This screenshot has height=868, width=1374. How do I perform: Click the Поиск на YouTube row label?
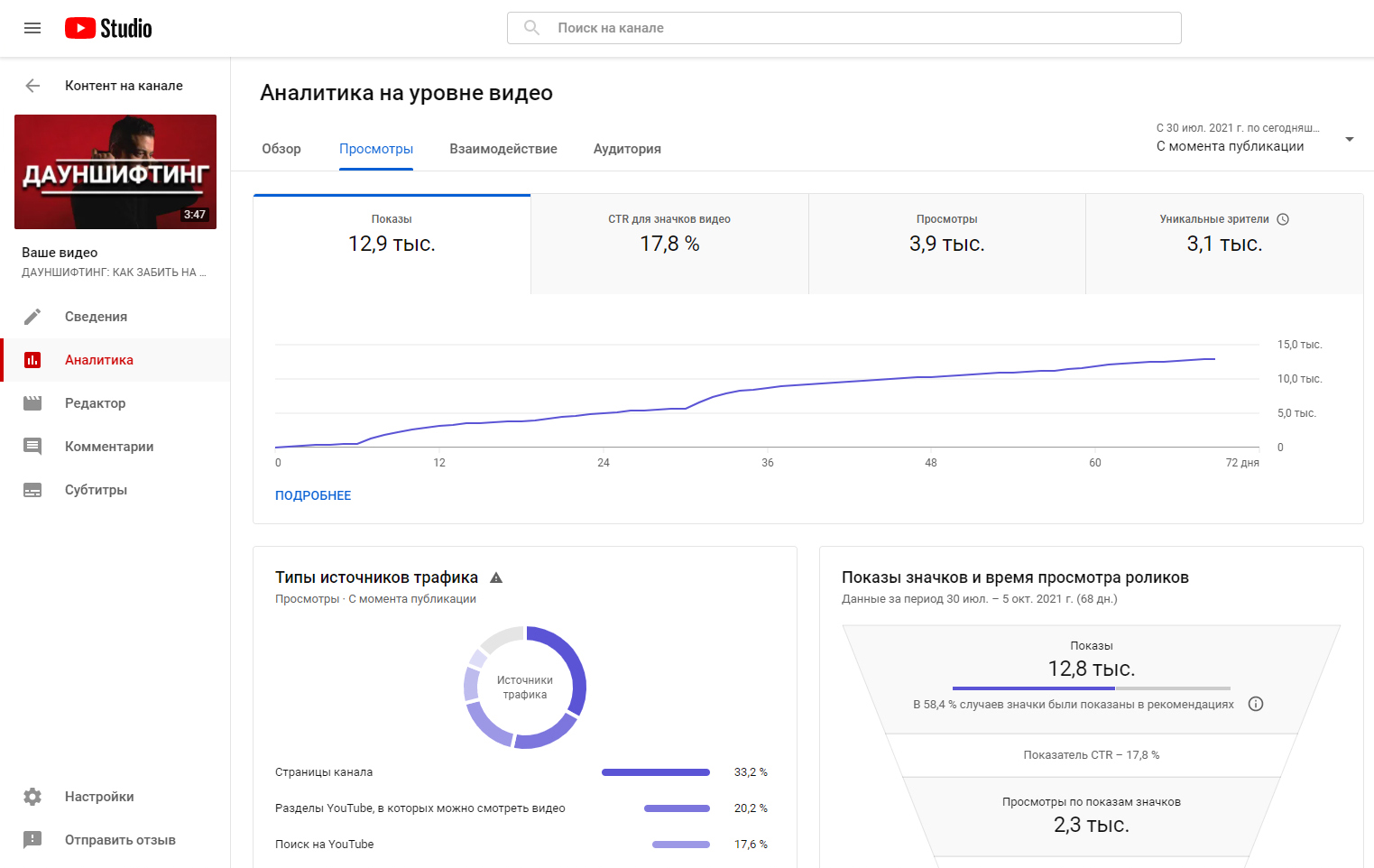[325, 845]
